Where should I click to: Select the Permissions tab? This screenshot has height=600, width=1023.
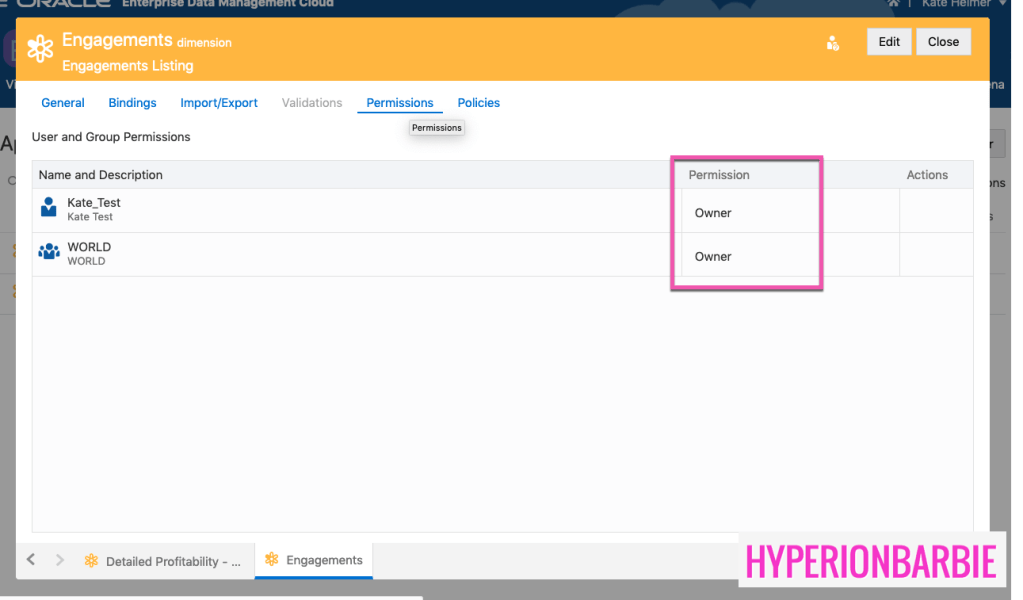pyautogui.click(x=400, y=103)
